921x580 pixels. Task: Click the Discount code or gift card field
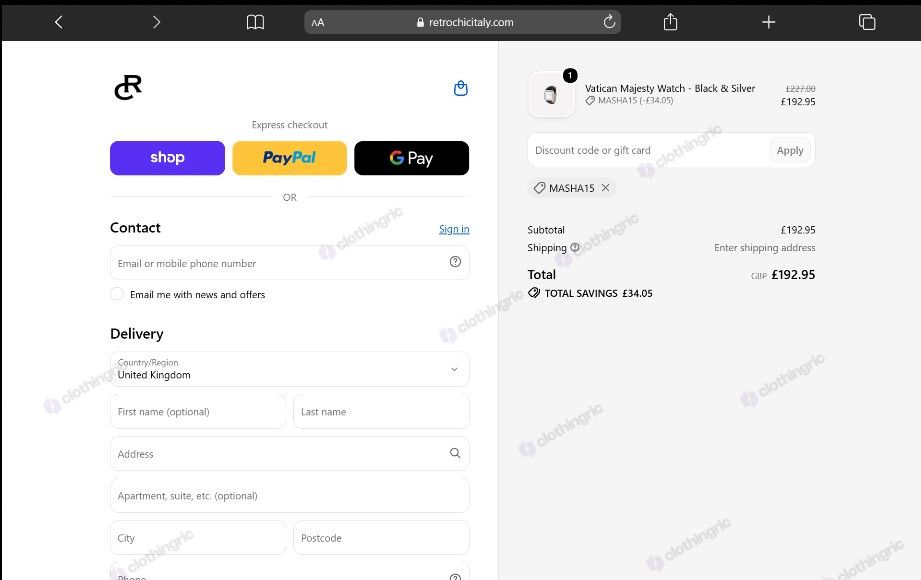coord(648,150)
